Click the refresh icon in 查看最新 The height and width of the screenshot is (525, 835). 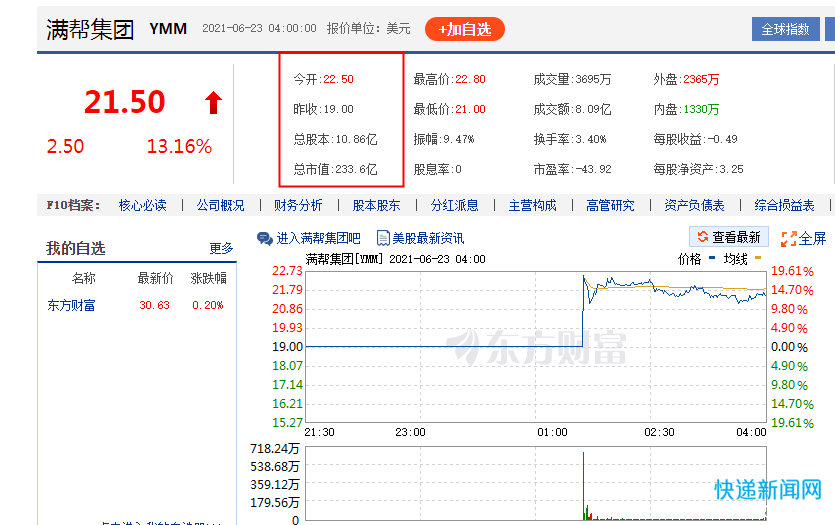(x=702, y=237)
